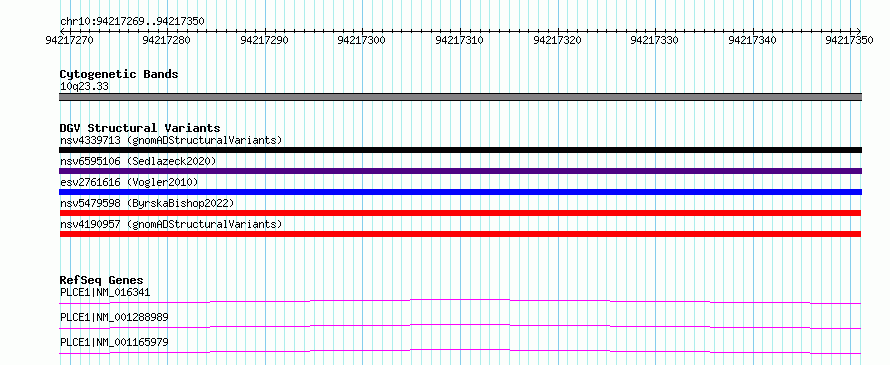Click the magenta NM_001165979 transcript line

click(x=460, y=351)
